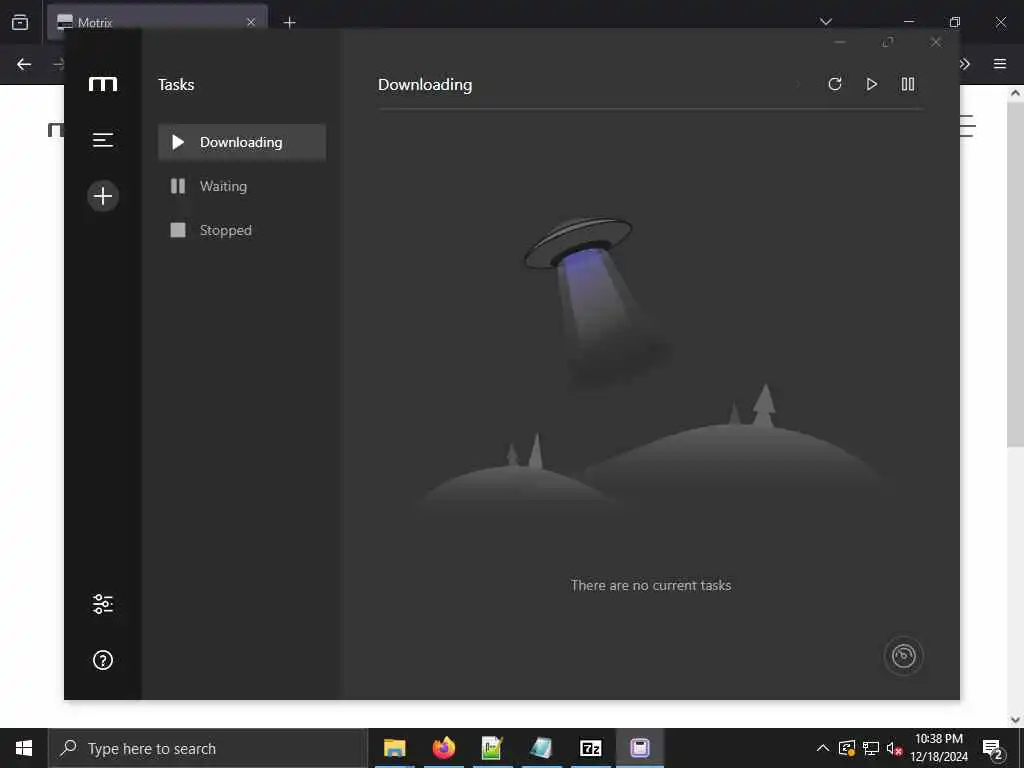Open a new browser tab
The width and height of the screenshot is (1024, 768).
click(x=289, y=22)
